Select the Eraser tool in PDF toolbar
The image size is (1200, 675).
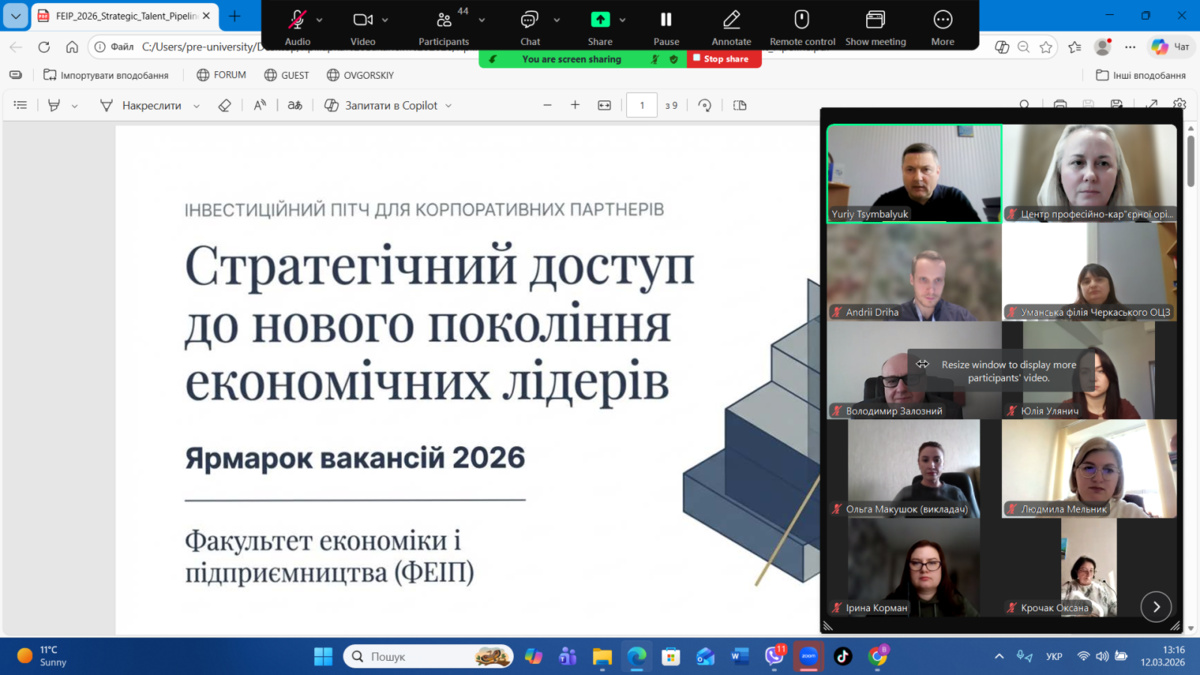(x=225, y=105)
